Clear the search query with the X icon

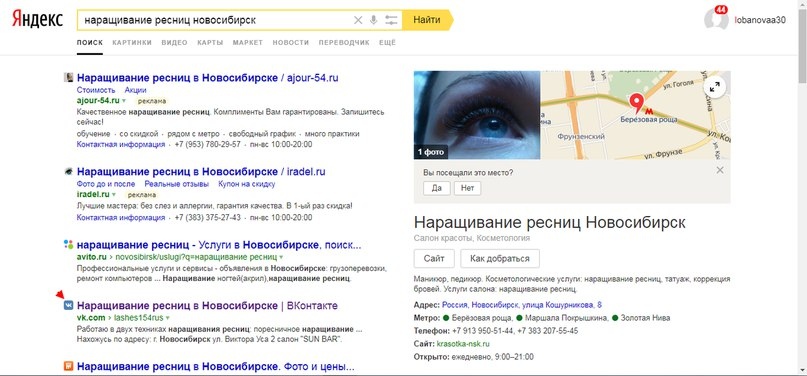pyautogui.click(x=358, y=20)
